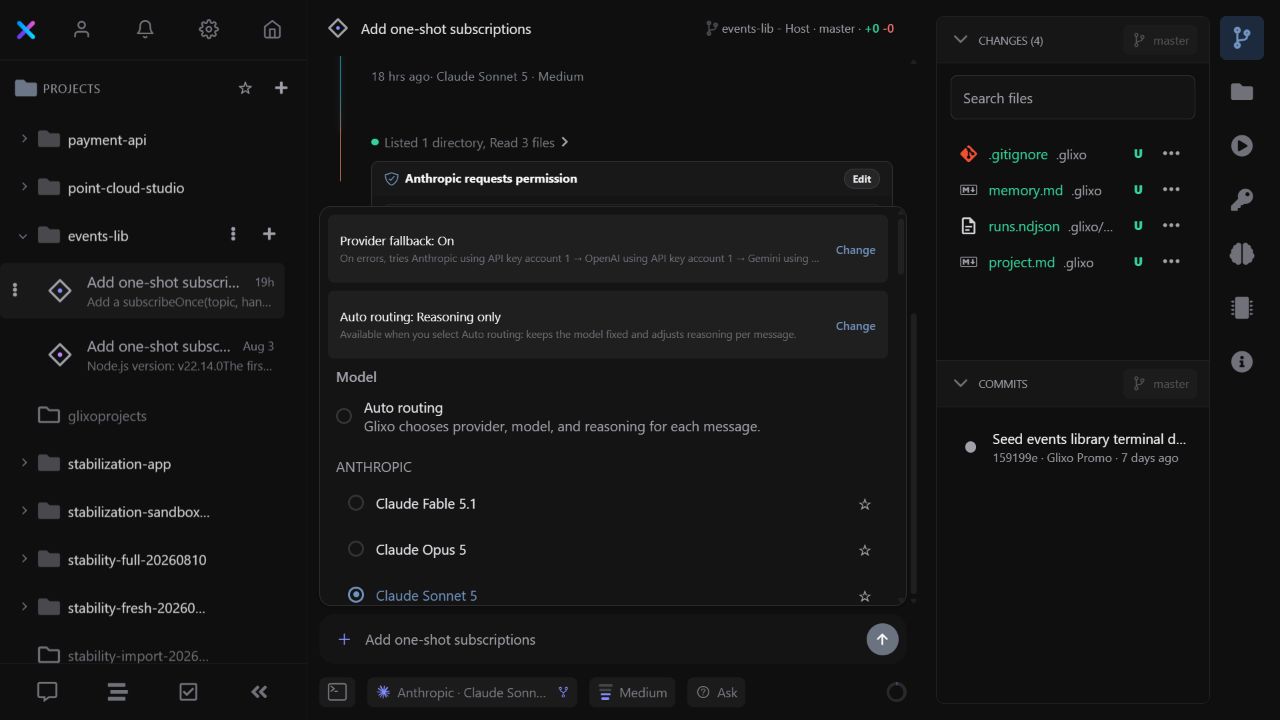Collapse the events-lib project
Image resolution: width=1280 pixels, height=720 pixels.
[24, 236]
